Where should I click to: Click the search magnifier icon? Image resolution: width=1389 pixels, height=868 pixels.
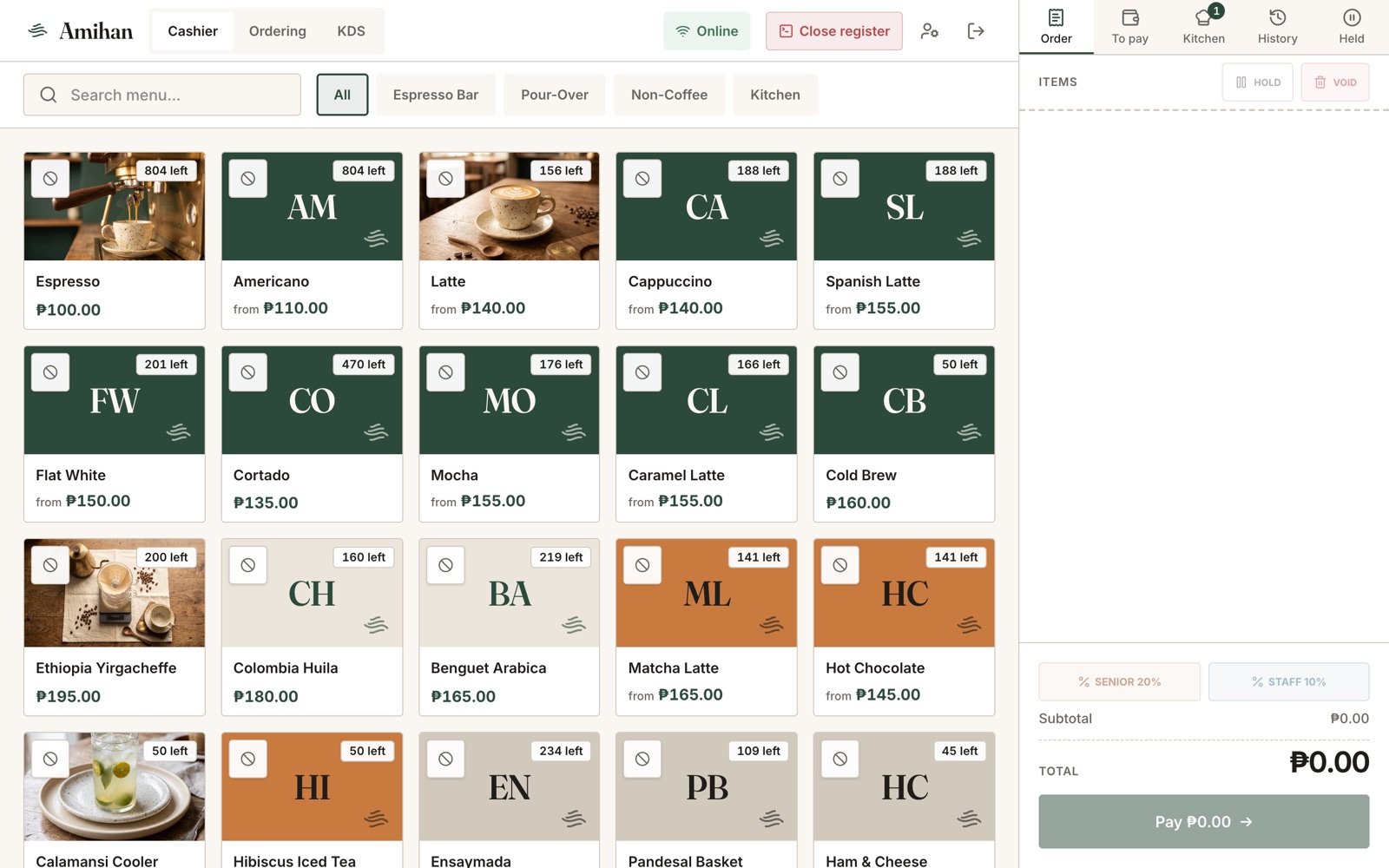49,95
